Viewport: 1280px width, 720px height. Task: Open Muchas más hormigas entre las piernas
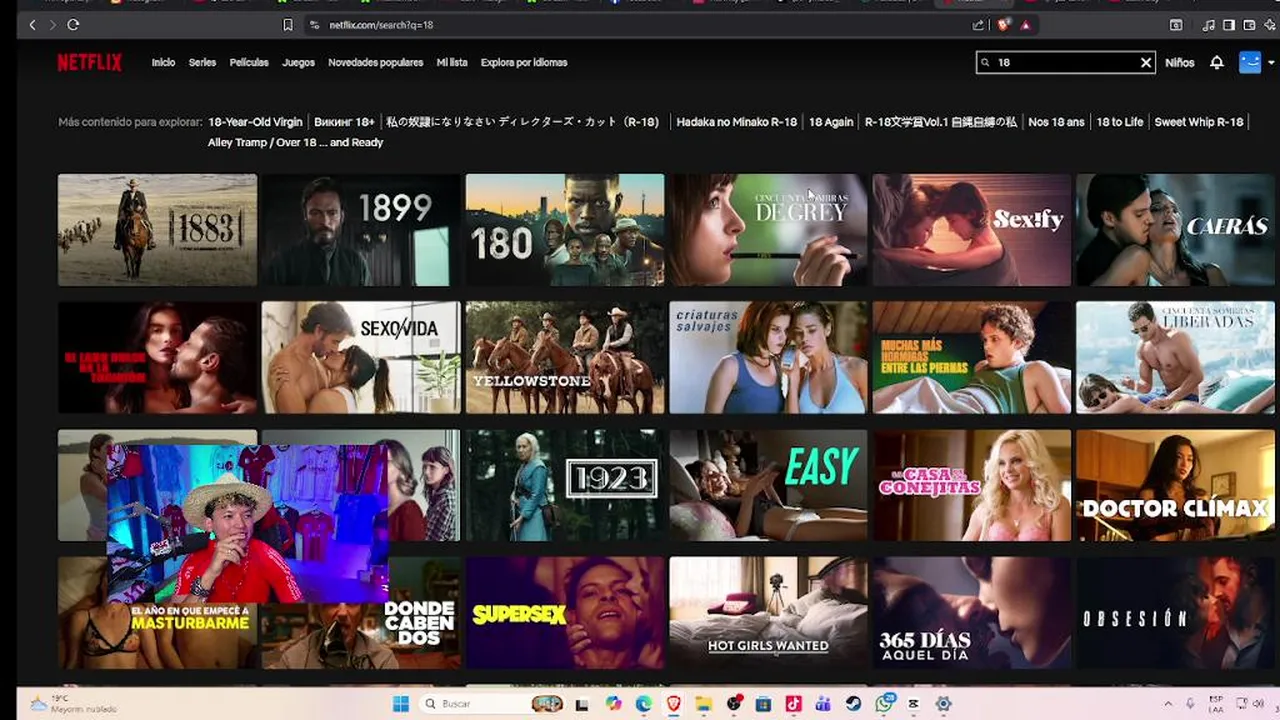pos(972,357)
